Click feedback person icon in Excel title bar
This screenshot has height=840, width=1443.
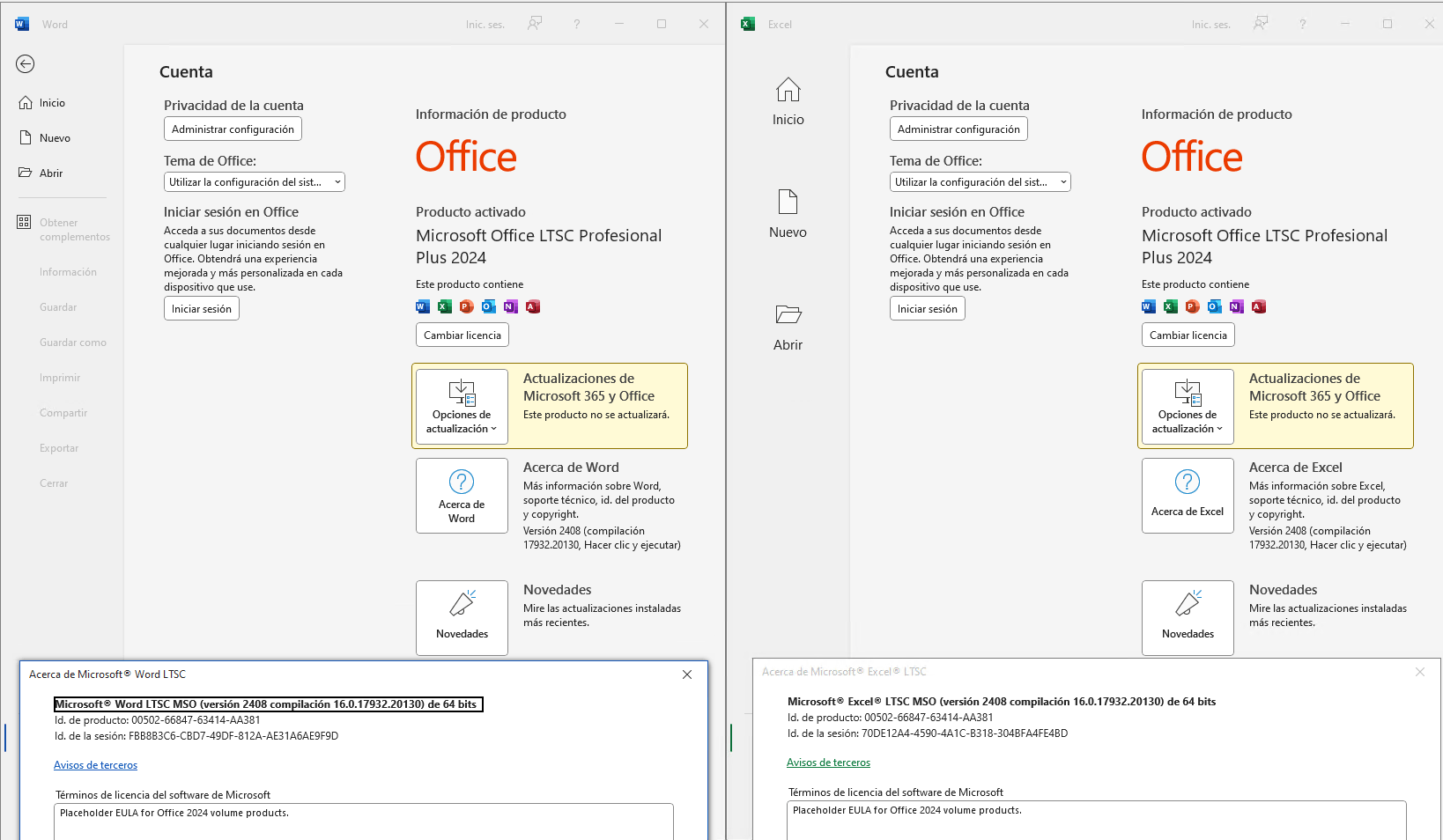(x=1260, y=24)
